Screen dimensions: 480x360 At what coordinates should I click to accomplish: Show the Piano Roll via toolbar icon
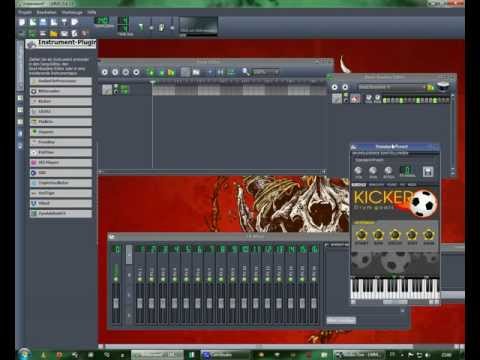(43, 33)
